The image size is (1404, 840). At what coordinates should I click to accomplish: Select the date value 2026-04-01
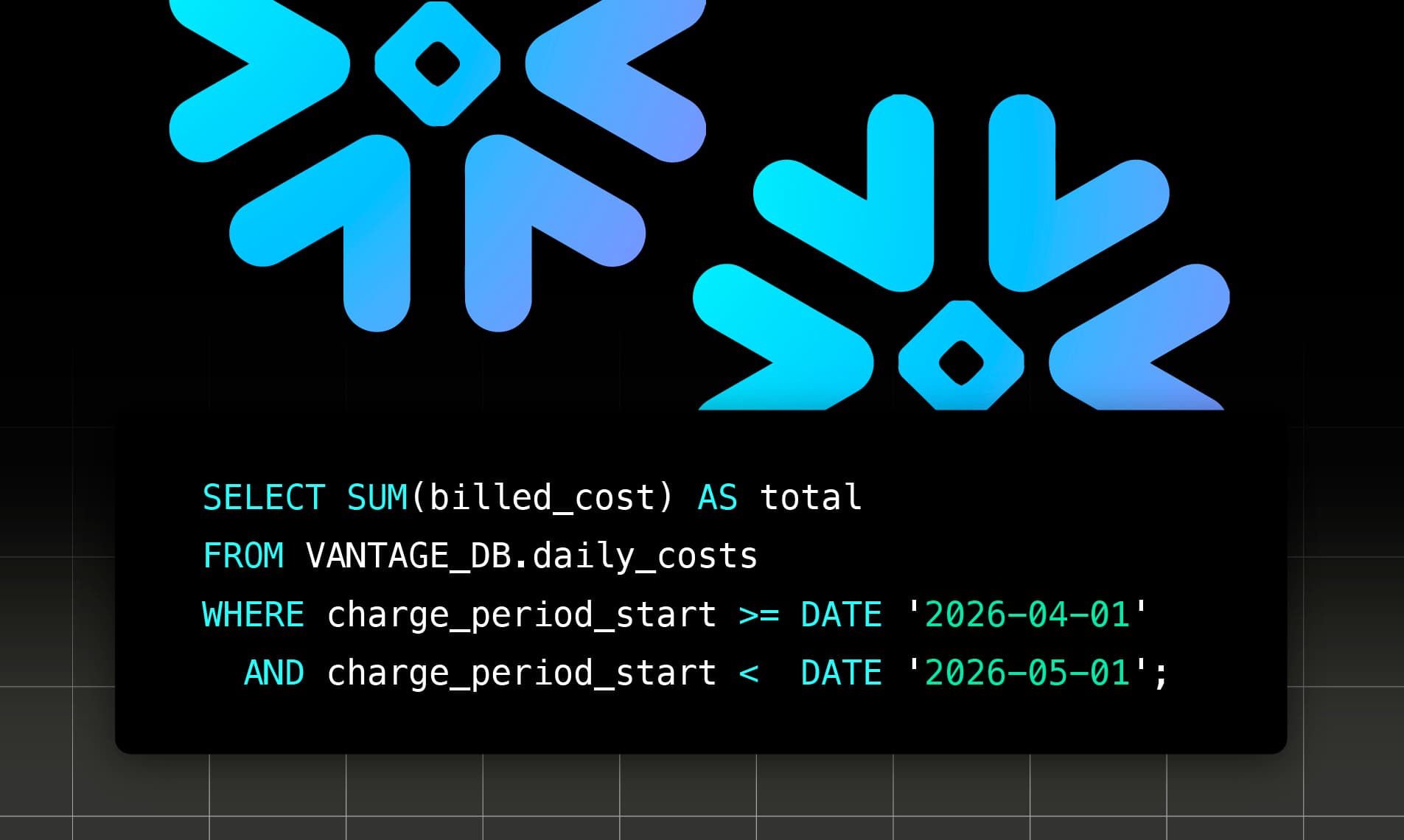tap(1027, 615)
